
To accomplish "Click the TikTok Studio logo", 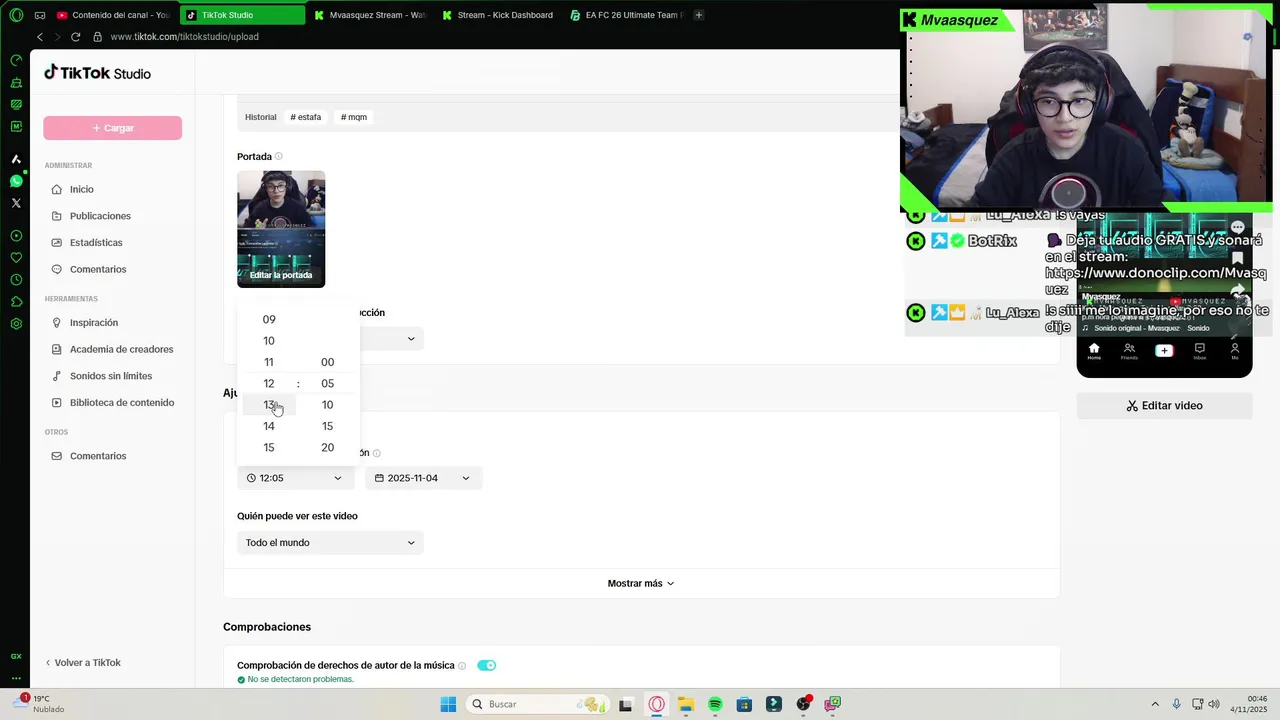I will pos(97,73).
